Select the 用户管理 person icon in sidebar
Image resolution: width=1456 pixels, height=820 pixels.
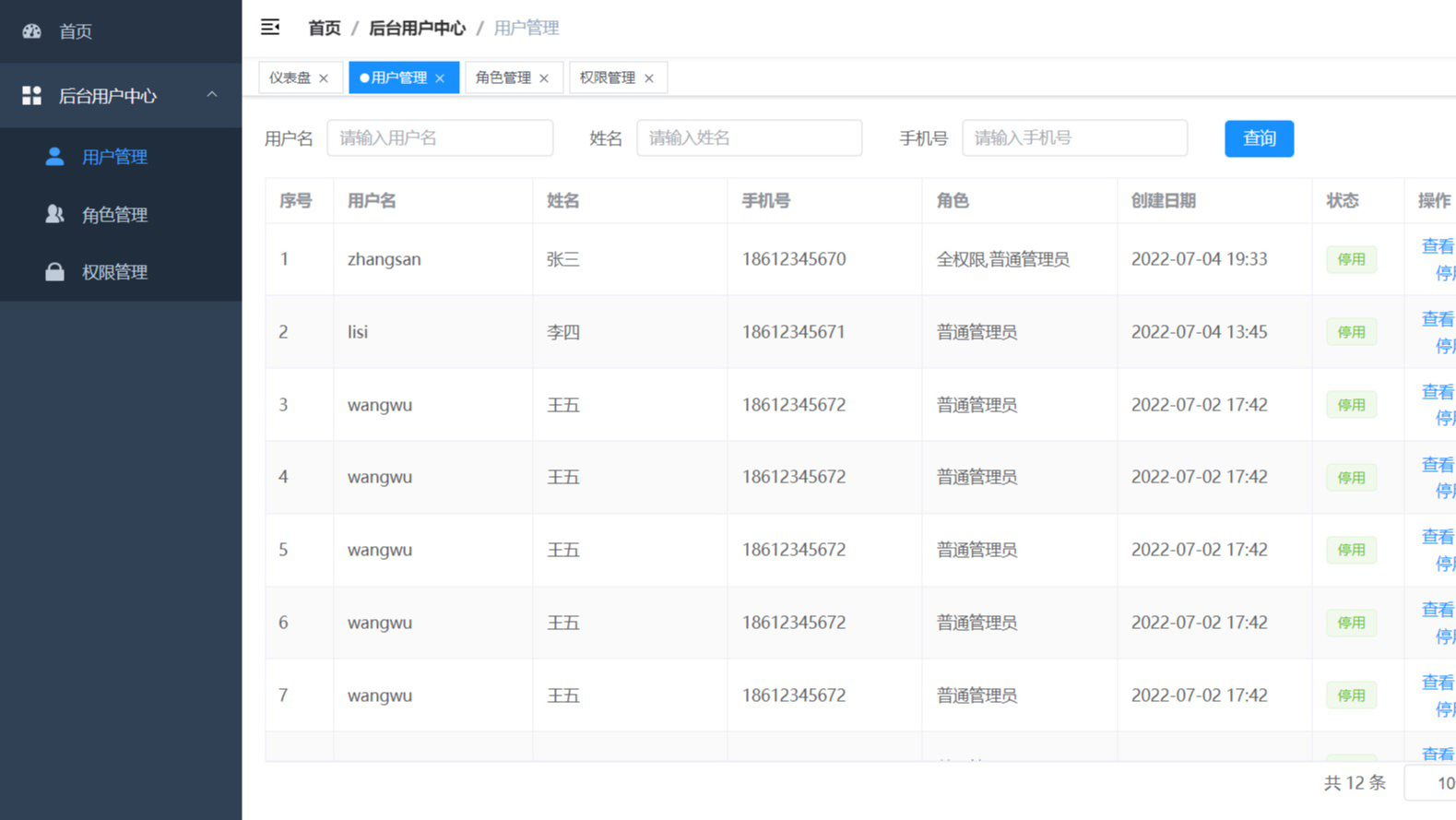click(x=55, y=157)
